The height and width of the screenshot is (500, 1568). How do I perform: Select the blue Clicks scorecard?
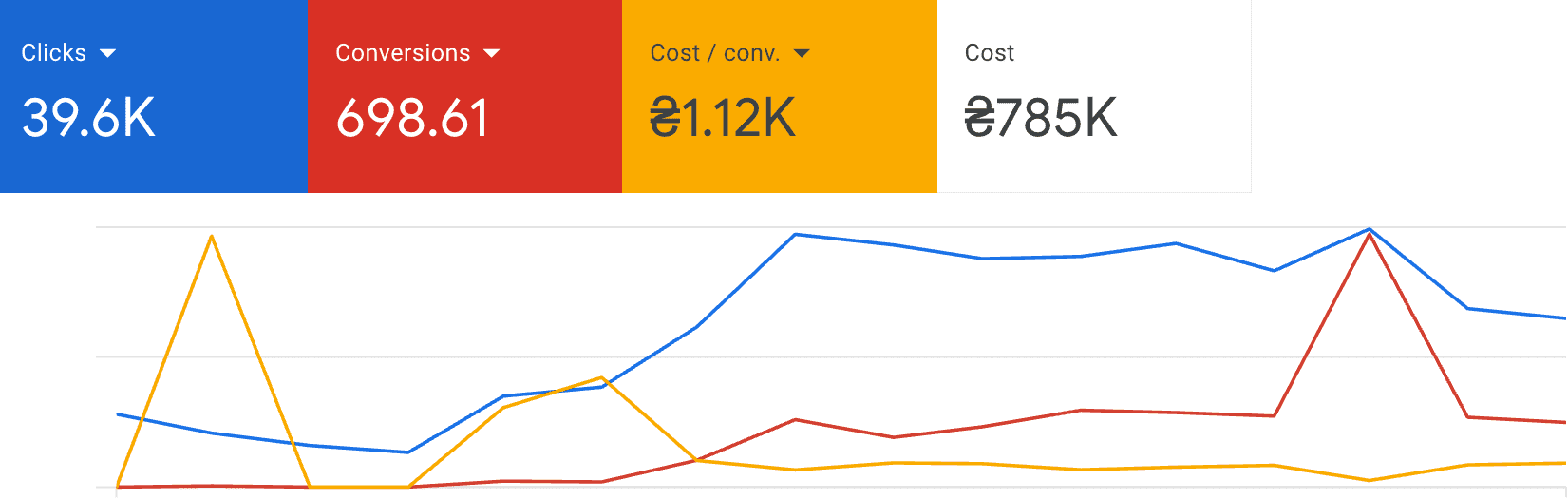coord(154,96)
